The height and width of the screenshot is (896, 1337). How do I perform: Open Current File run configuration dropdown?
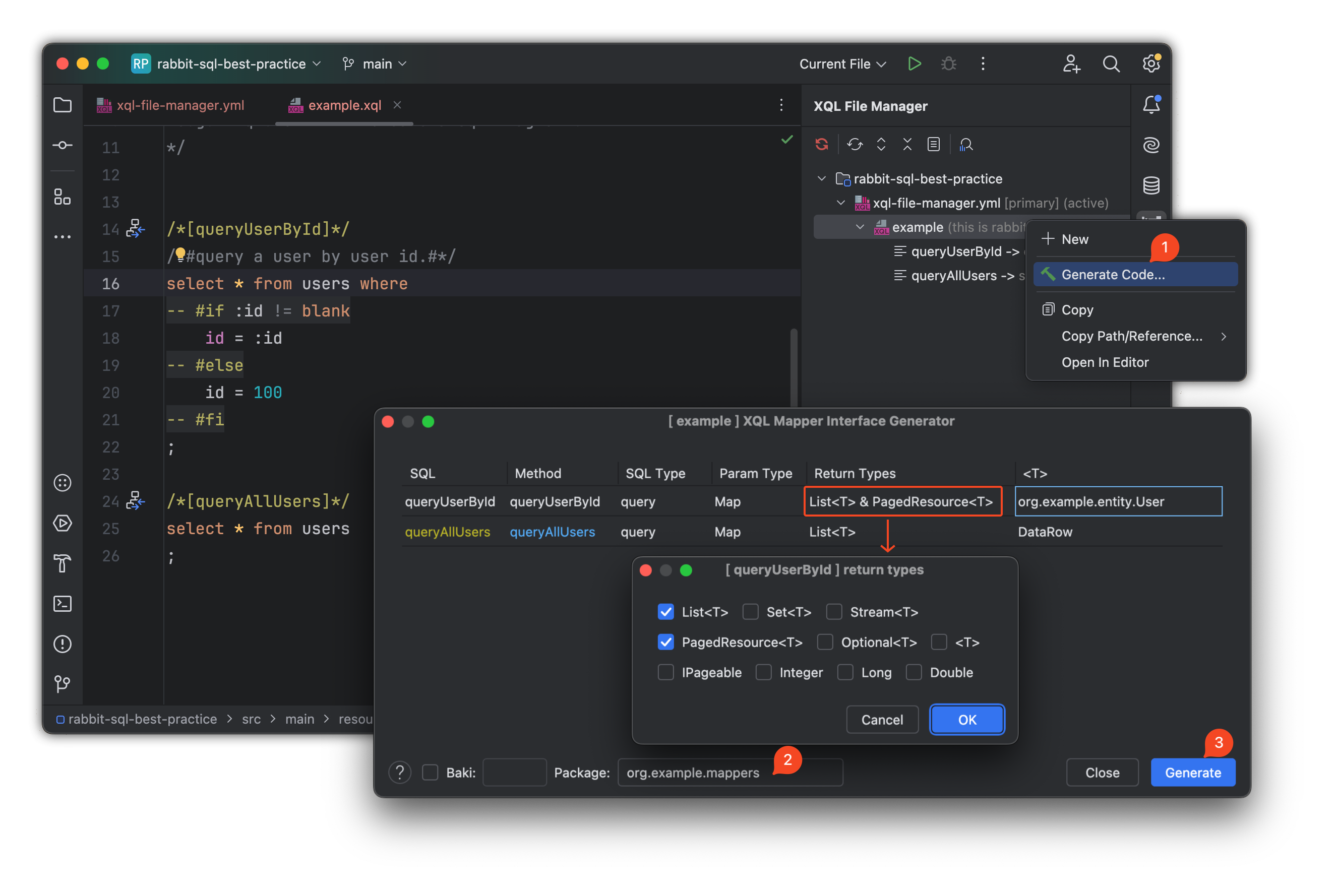coord(842,63)
